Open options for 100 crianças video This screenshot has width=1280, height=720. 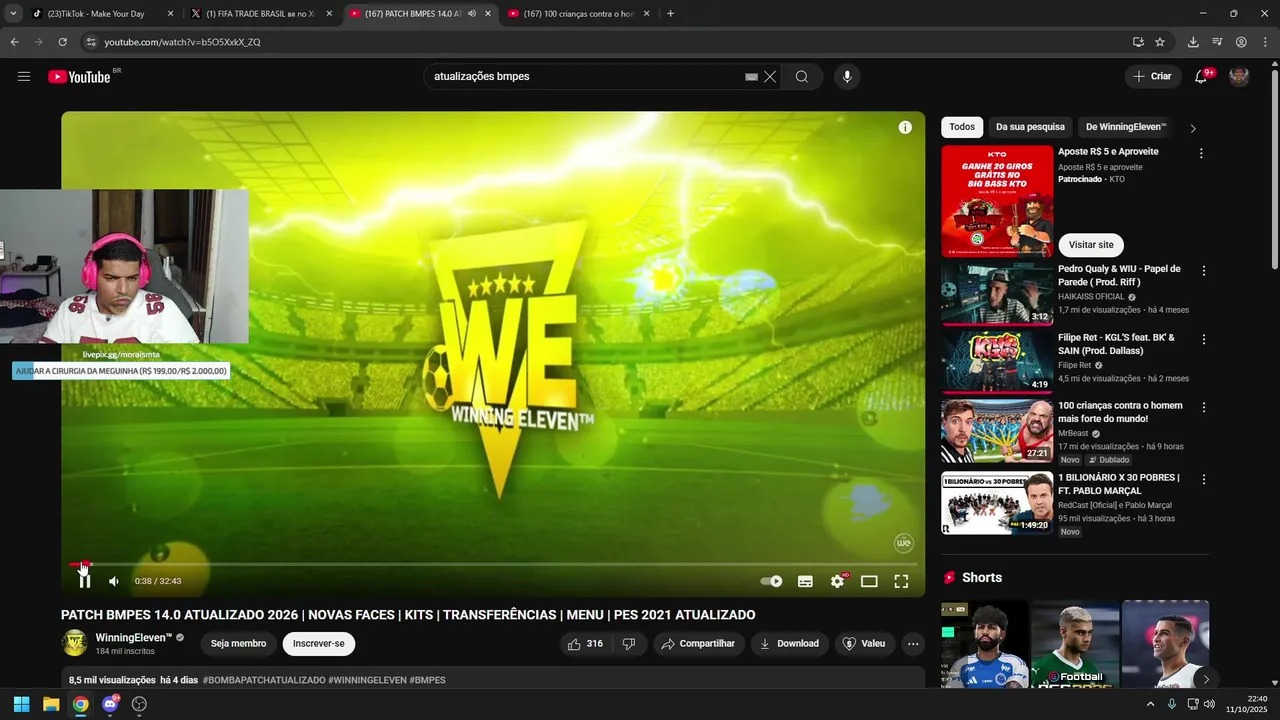1204,408
